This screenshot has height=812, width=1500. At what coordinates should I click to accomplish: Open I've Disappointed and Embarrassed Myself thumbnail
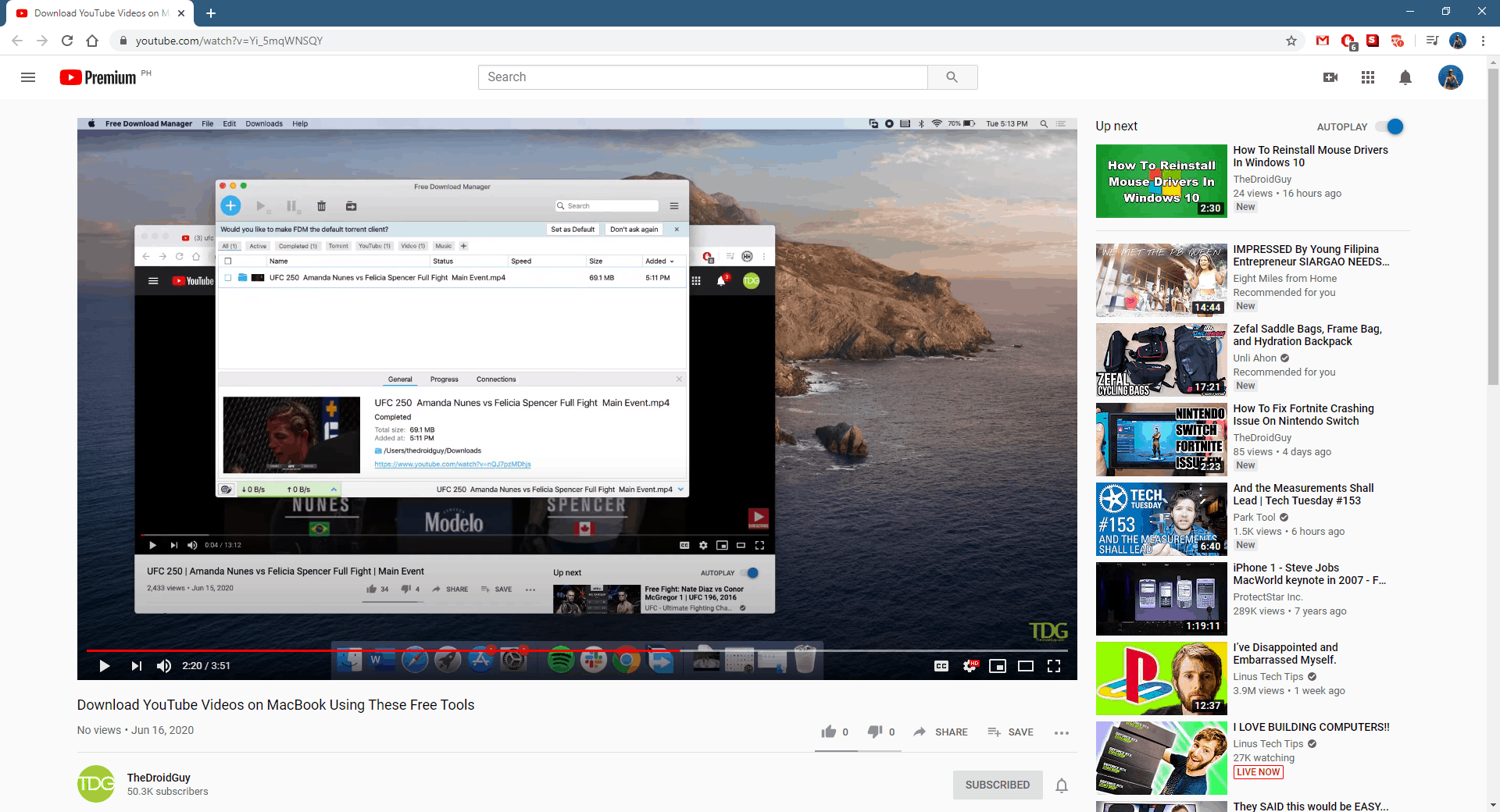(x=1161, y=678)
